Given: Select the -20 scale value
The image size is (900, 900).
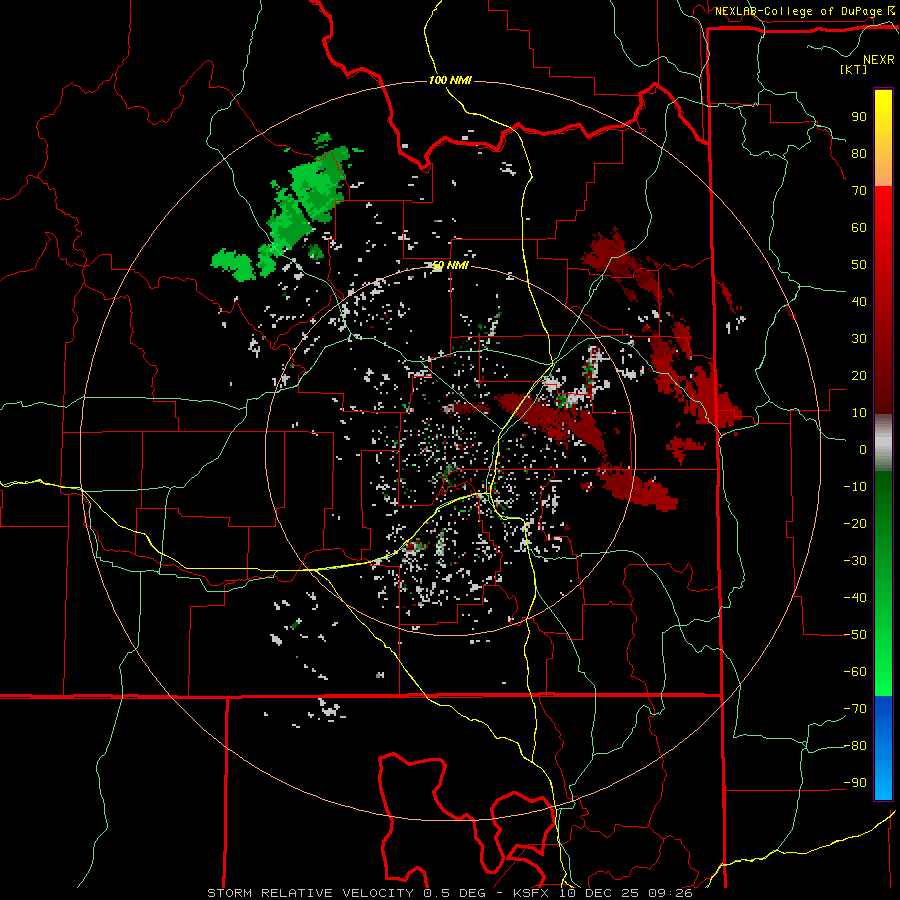Looking at the screenshot, I should coord(855,524).
